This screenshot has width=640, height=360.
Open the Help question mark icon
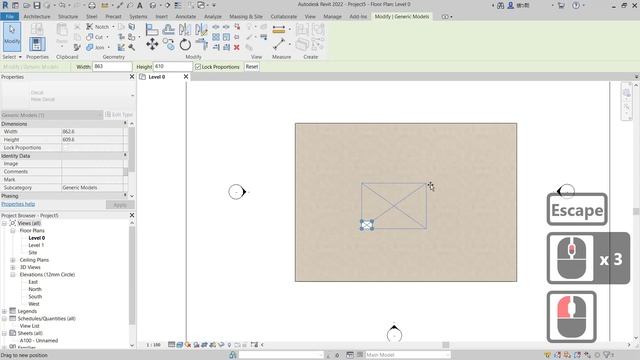pyautogui.click(x=576, y=5)
